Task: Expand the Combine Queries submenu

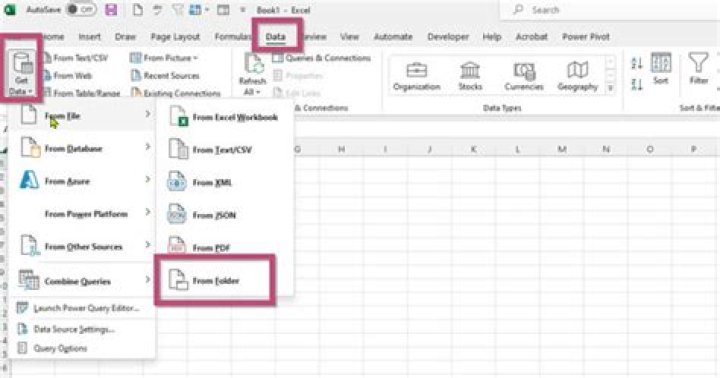Action: click(x=84, y=281)
